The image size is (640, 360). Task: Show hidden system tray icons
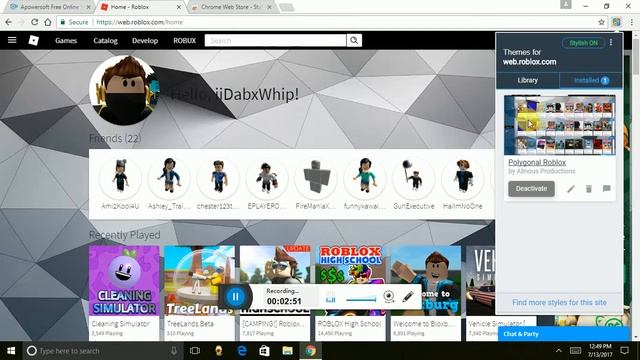coord(559,351)
